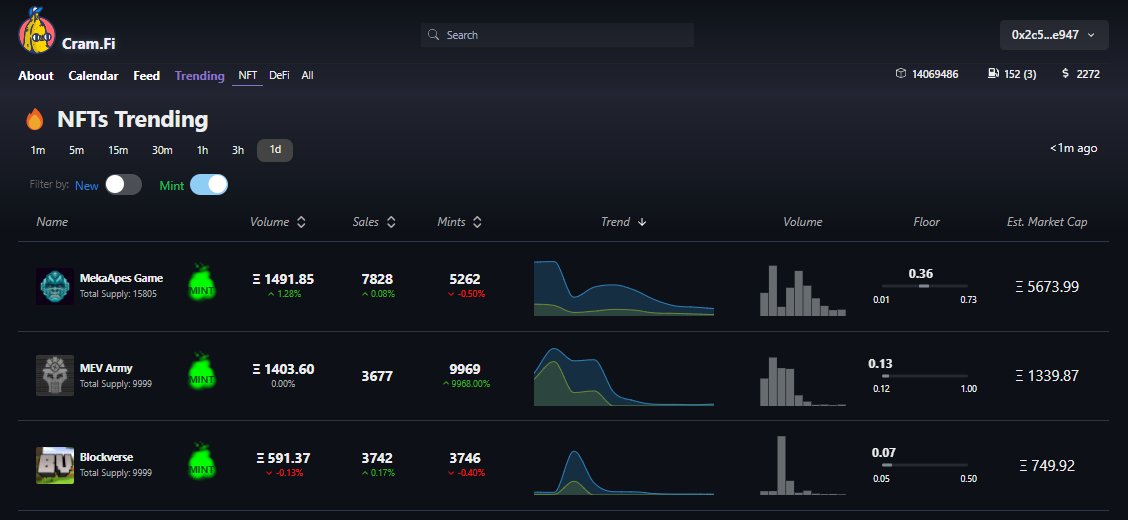Click the <1m ago update label
This screenshot has height=520, width=1128.
[x=1073, y=148]
